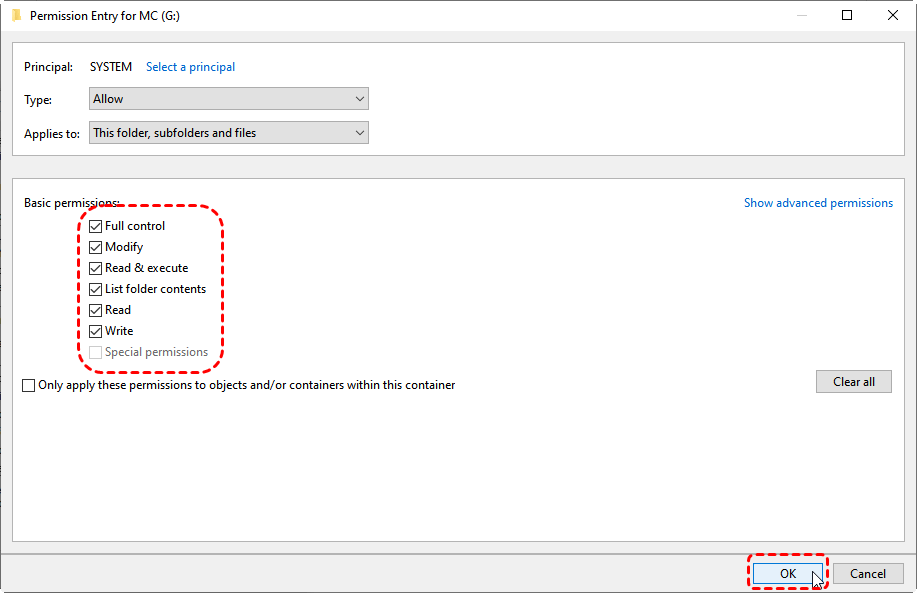The width and height of the screenshot is (917, 593).
Task: Click the folder icon in the title bar
Action: [15, 16]
